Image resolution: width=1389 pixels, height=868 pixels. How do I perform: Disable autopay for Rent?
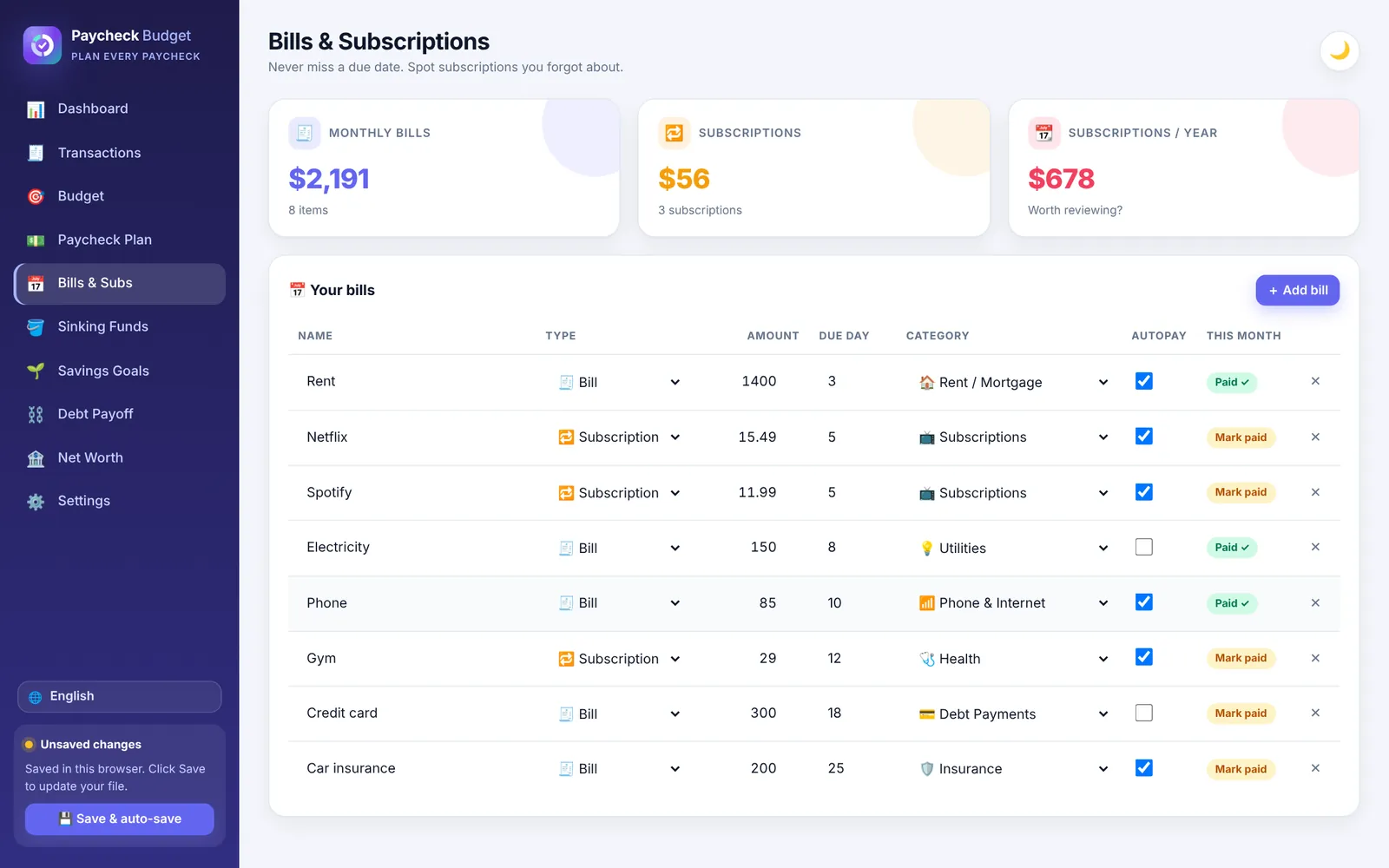click(x=1144, y=381)
